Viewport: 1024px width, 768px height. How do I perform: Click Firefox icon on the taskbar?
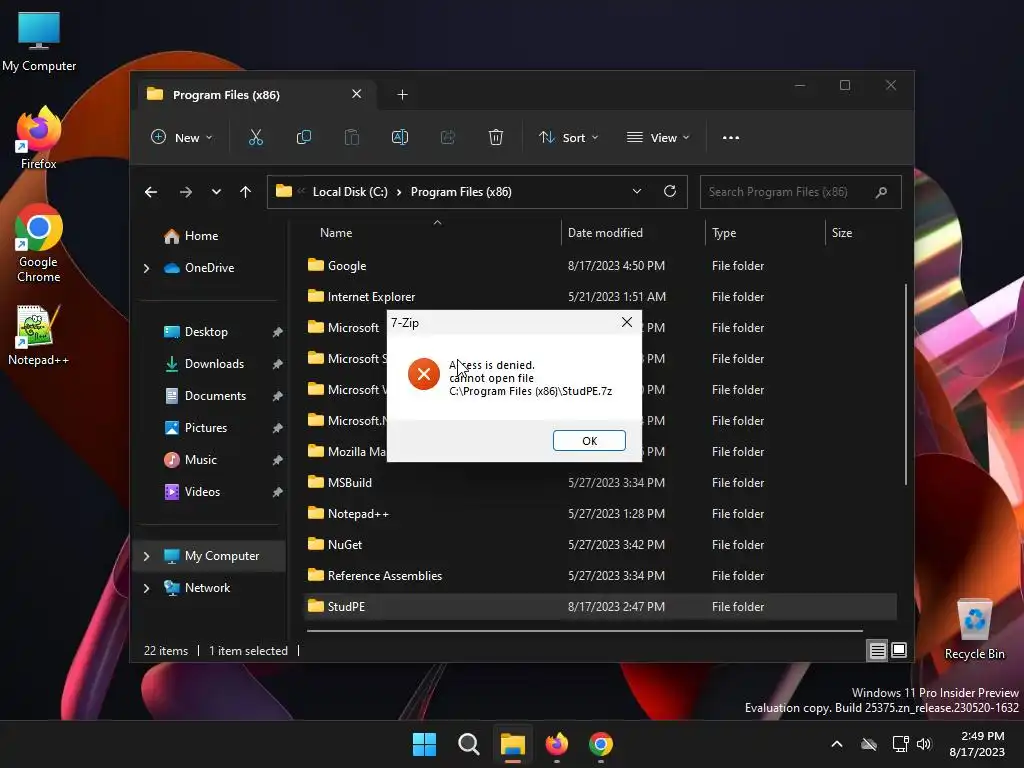click(x=556, y=744)
